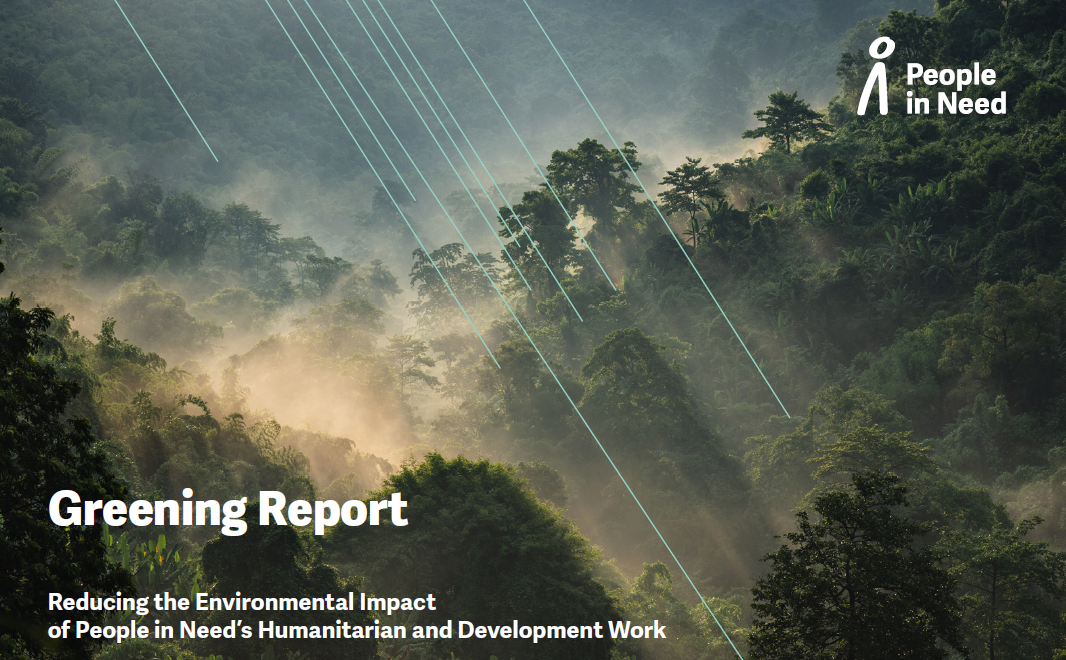The image size is (1066, 660).
Task: Click the People in Need figure logo icon
Action: pyautogui.click(x=877, y=76)
